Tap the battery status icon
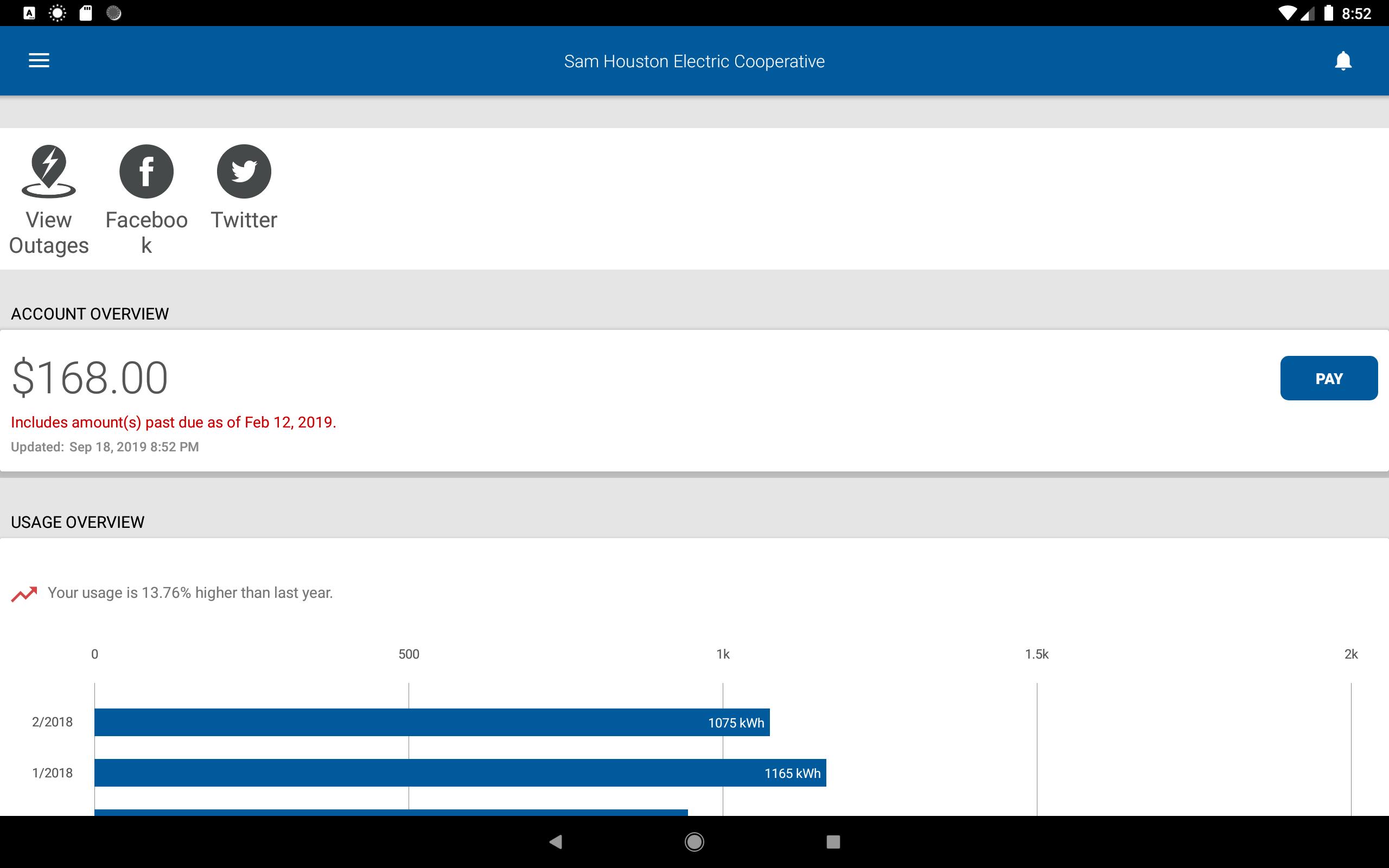1389x868 pixels. [x=1329, y=13]
